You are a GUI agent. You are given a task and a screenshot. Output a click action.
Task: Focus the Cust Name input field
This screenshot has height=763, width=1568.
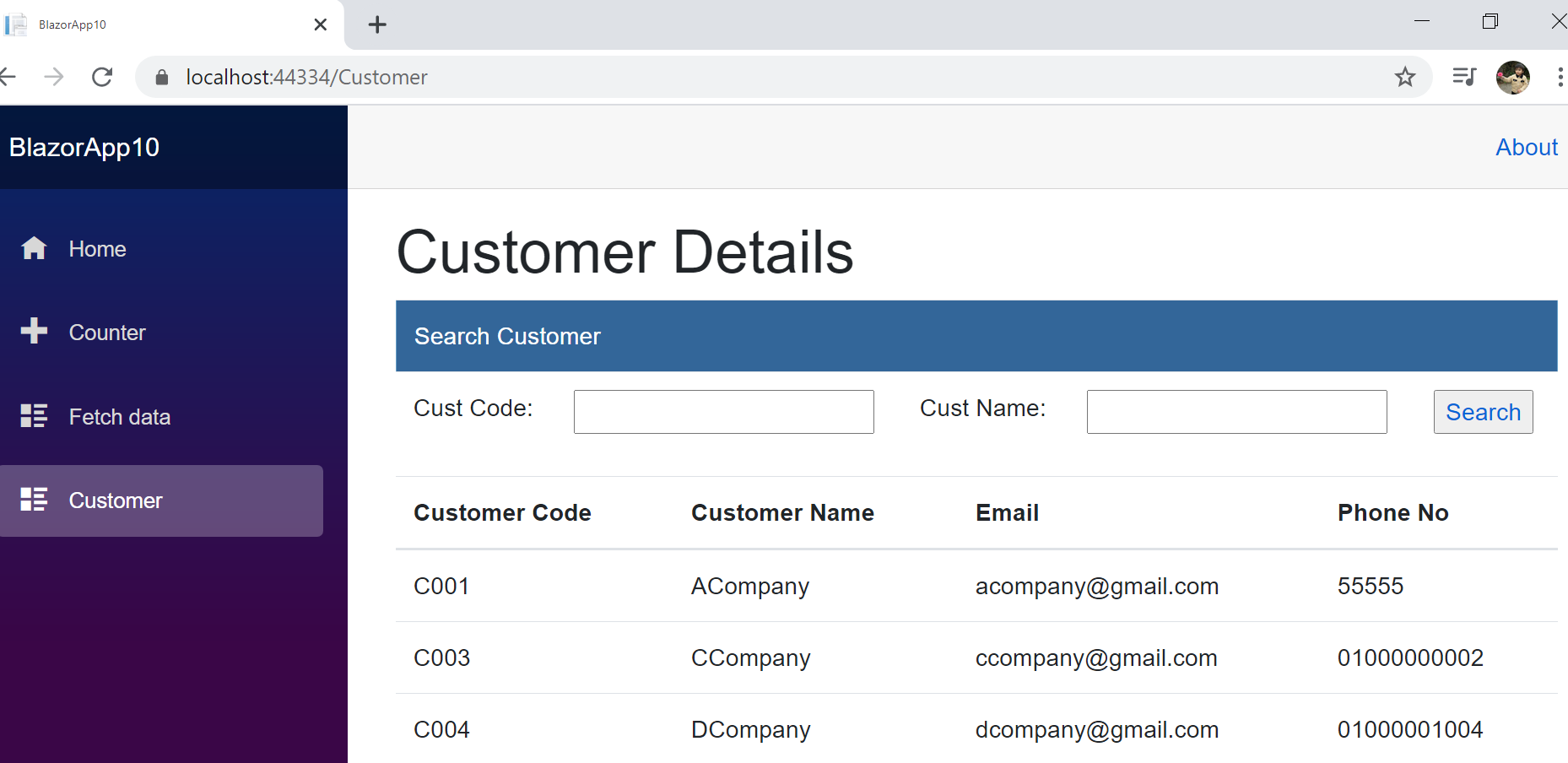[x=1237, y=412]
